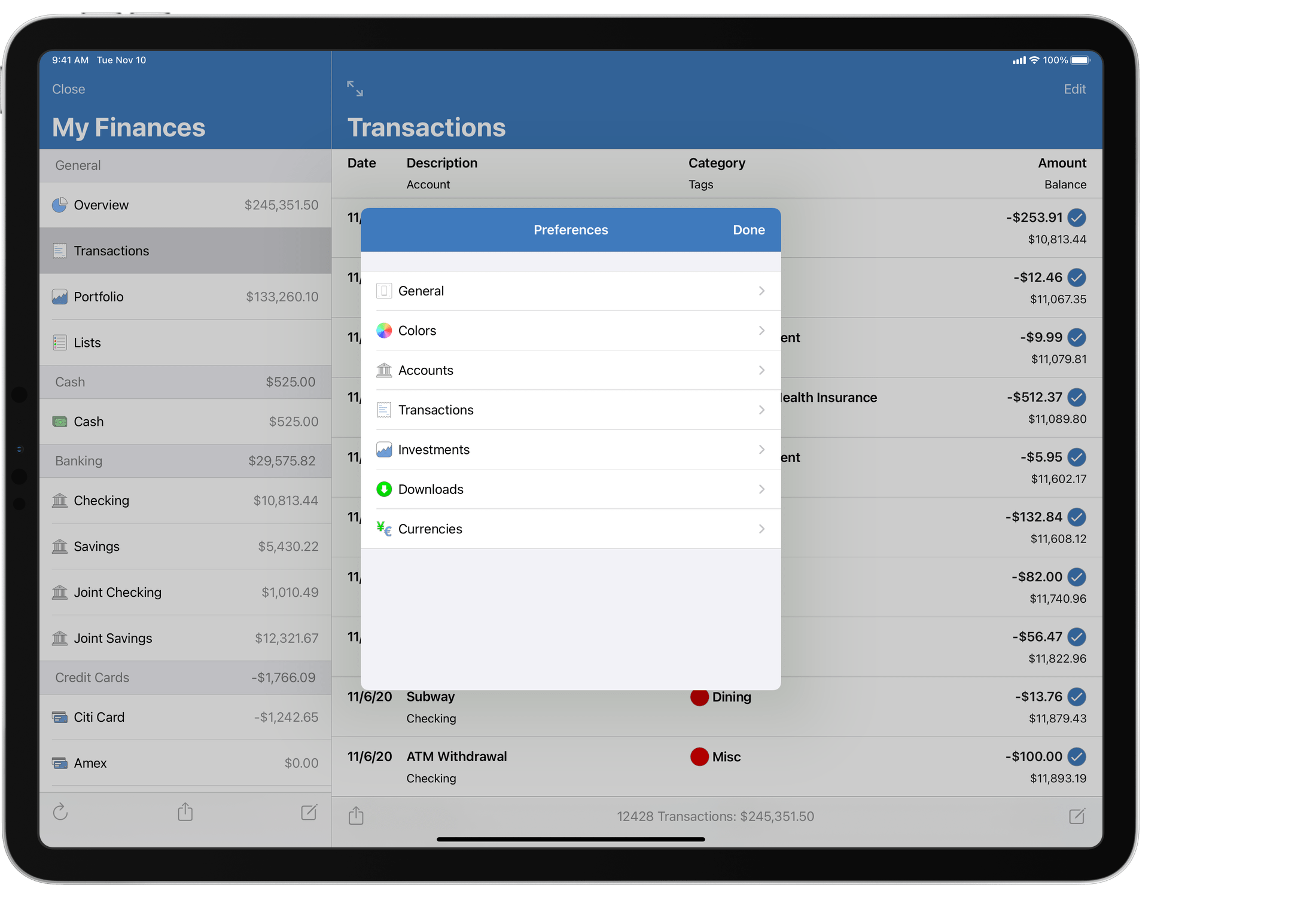Tap share icon below transactions list
This screenshot has width=1316, height=897.
click(x=356, y=816)
